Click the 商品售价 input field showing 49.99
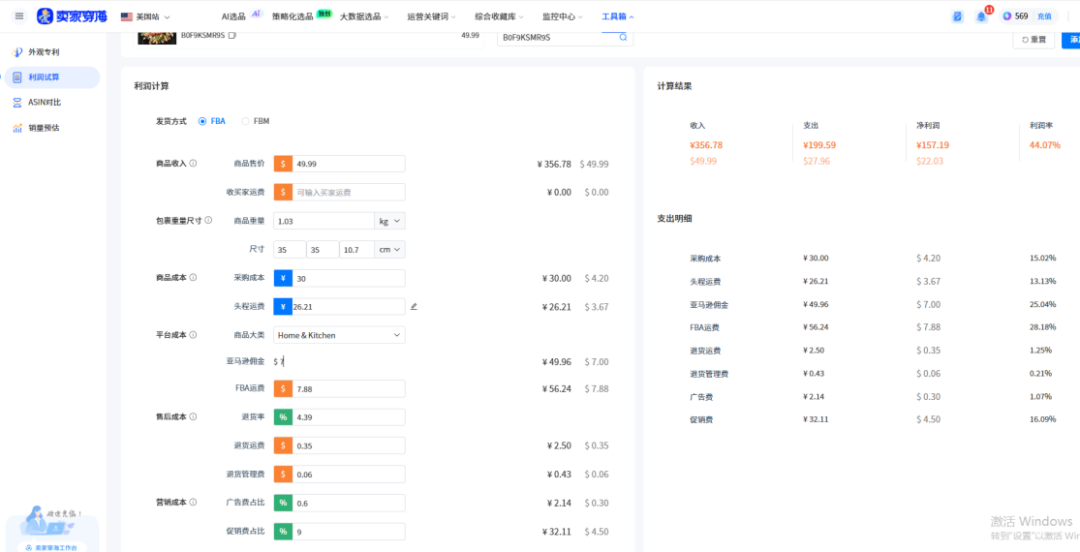The height and width of the screenshot is (552, 1080). 348,164
